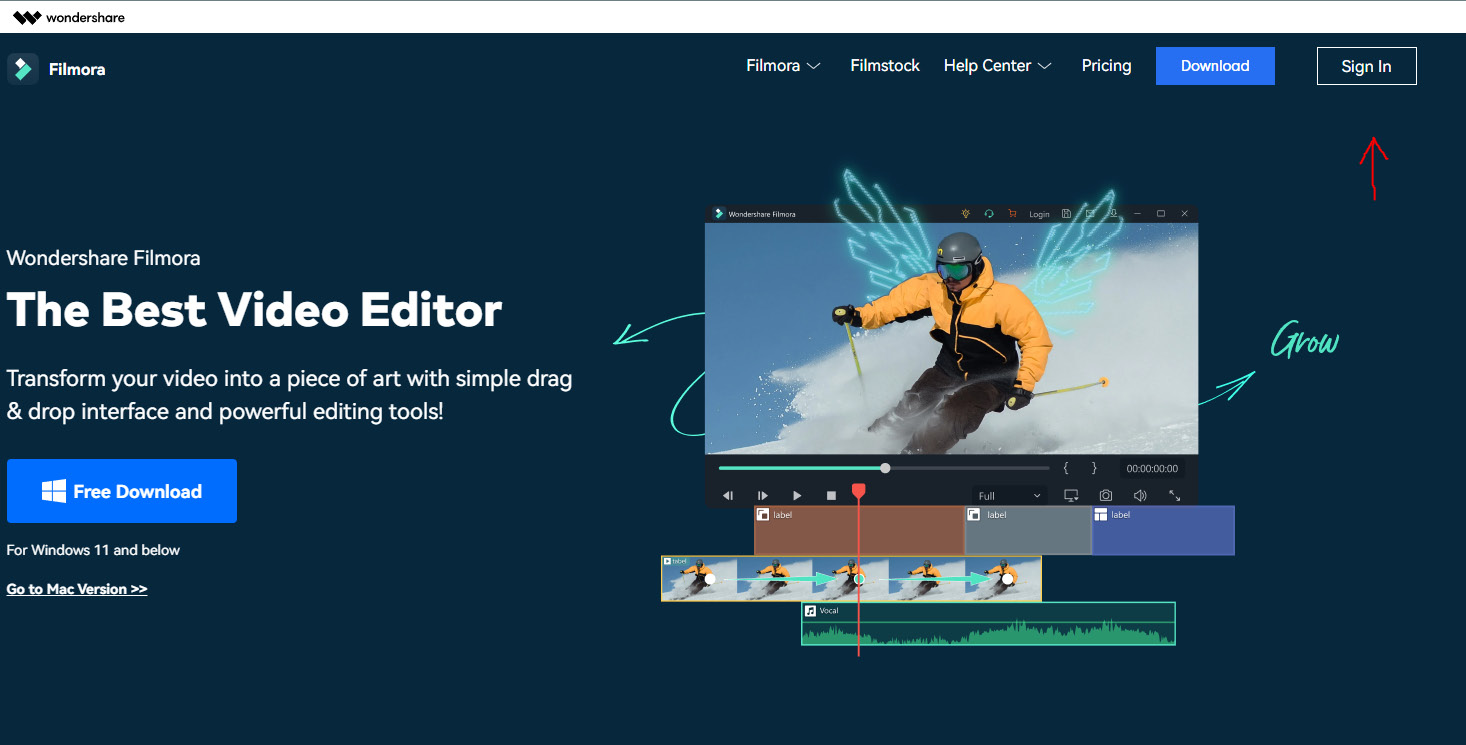Click the 00:00:00:00 timecode display
The image size is (1466, 745).
pos(1152,469)
